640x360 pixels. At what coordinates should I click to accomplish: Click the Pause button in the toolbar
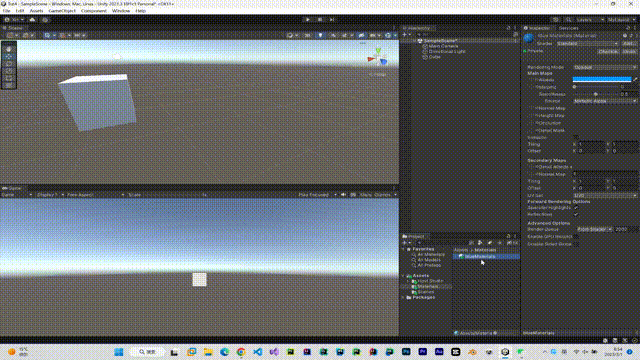coord(320,20)
